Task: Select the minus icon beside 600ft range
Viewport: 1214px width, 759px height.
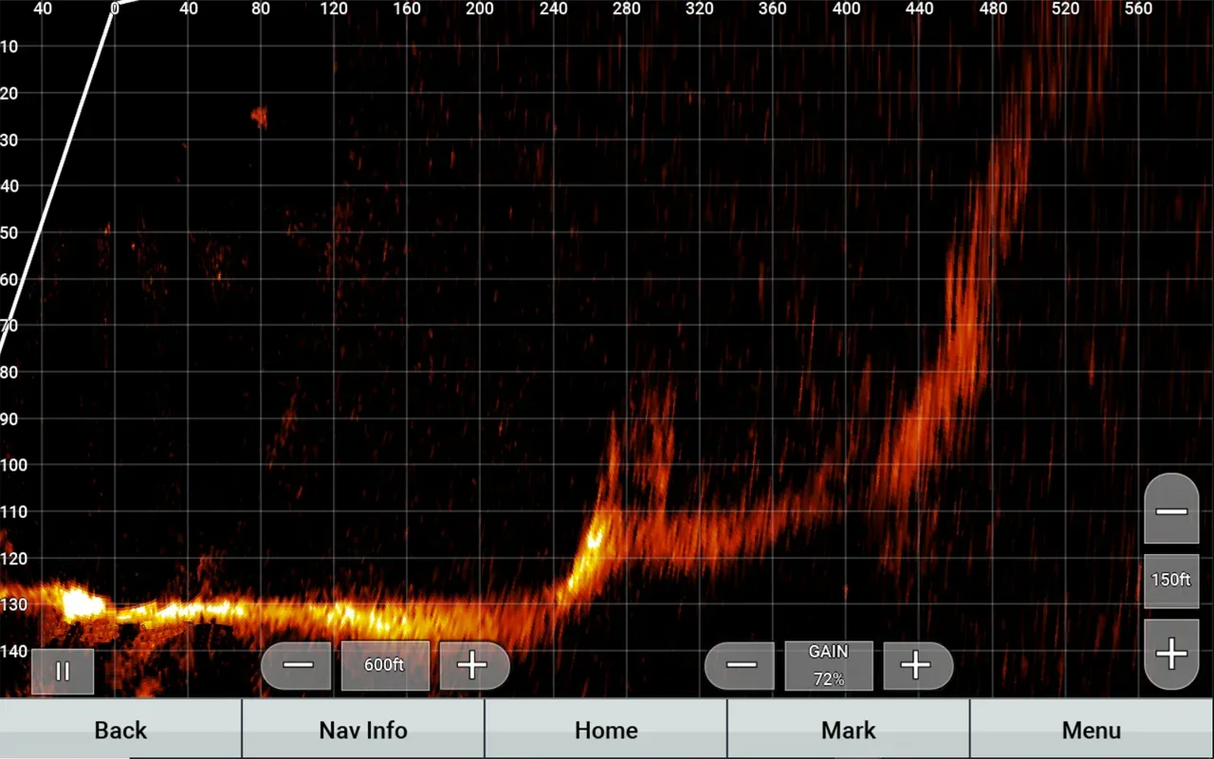Action: tap(297, 665)
